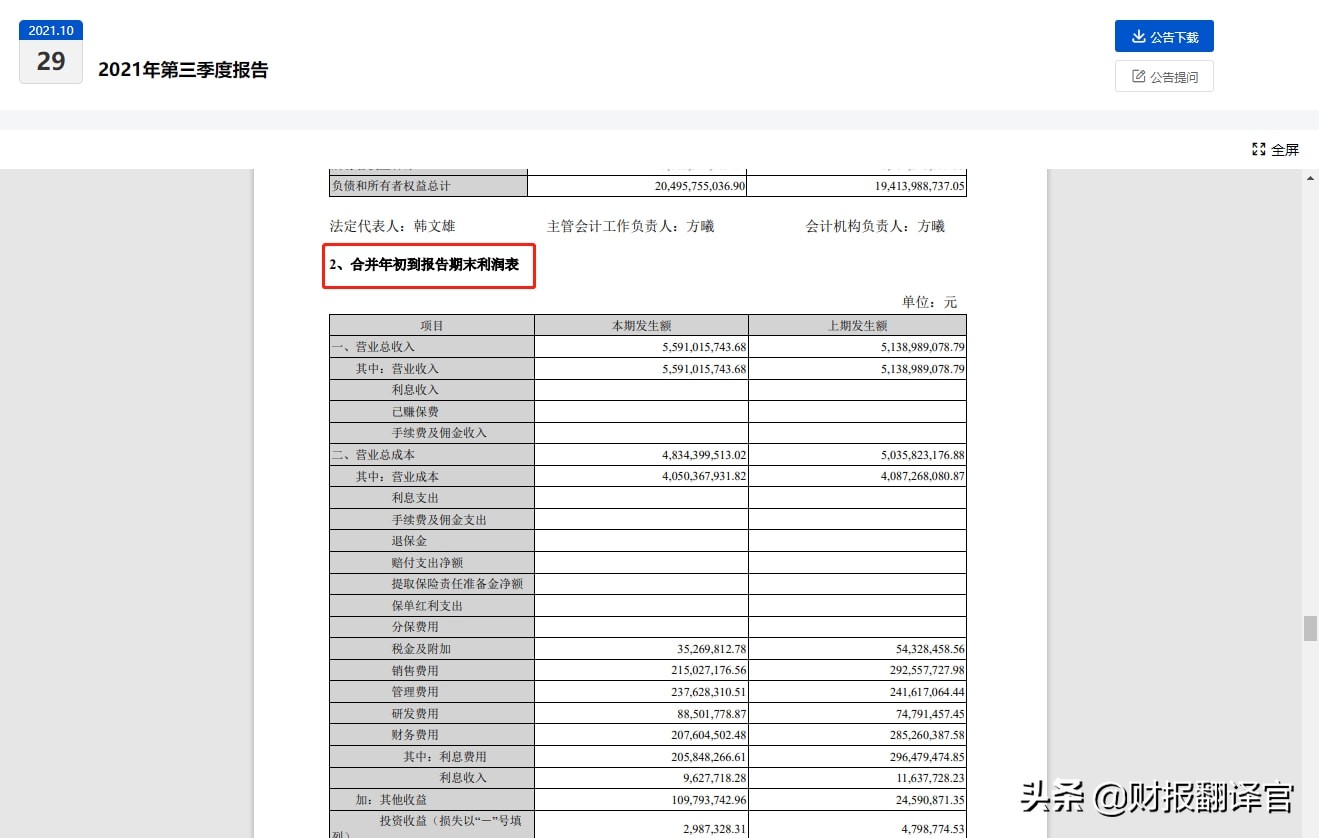1319x838 pixels.
Task: Click the highlighted heading 合并年初到报告期末利润表
Action: point(428,266)
